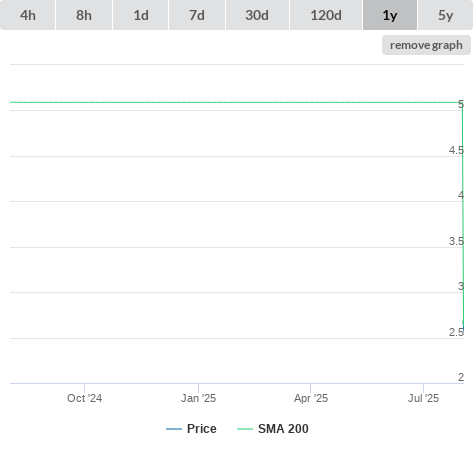Switch to the 8h time range
This screenshot has height=455, width=474.
pos(84,15)
